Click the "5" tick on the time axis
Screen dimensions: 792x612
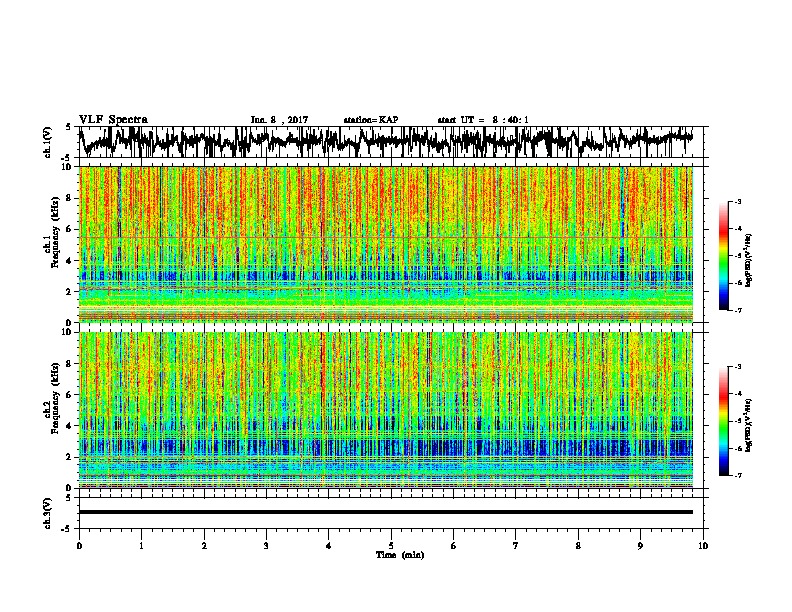[391, 546]
